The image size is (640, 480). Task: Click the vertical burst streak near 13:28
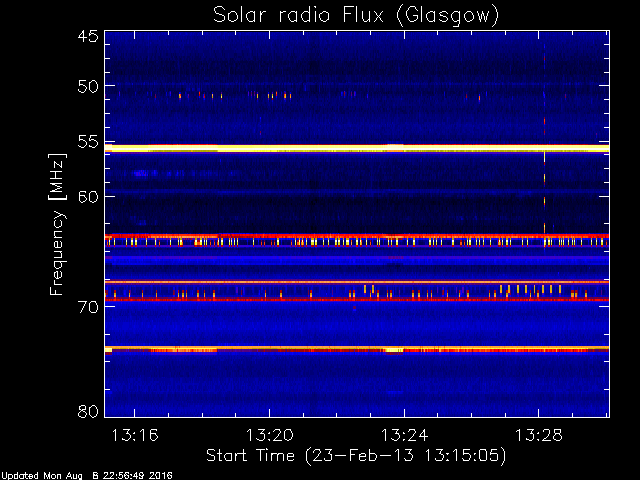pyautogui.click(x=544, y=147)
